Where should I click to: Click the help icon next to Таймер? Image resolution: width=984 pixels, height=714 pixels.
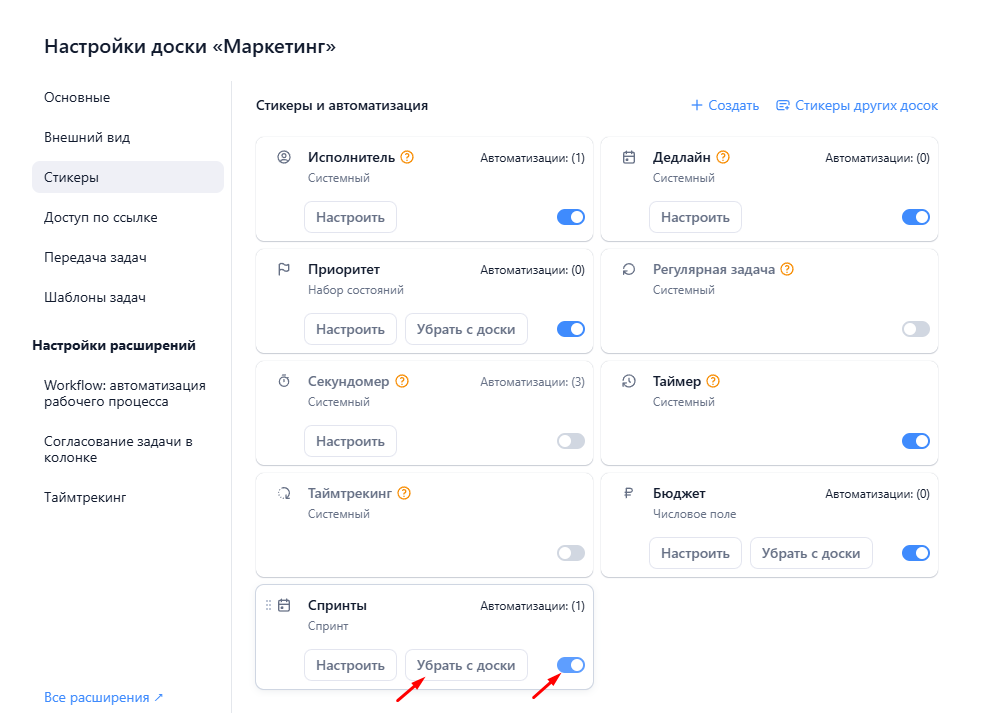(713, 381)
